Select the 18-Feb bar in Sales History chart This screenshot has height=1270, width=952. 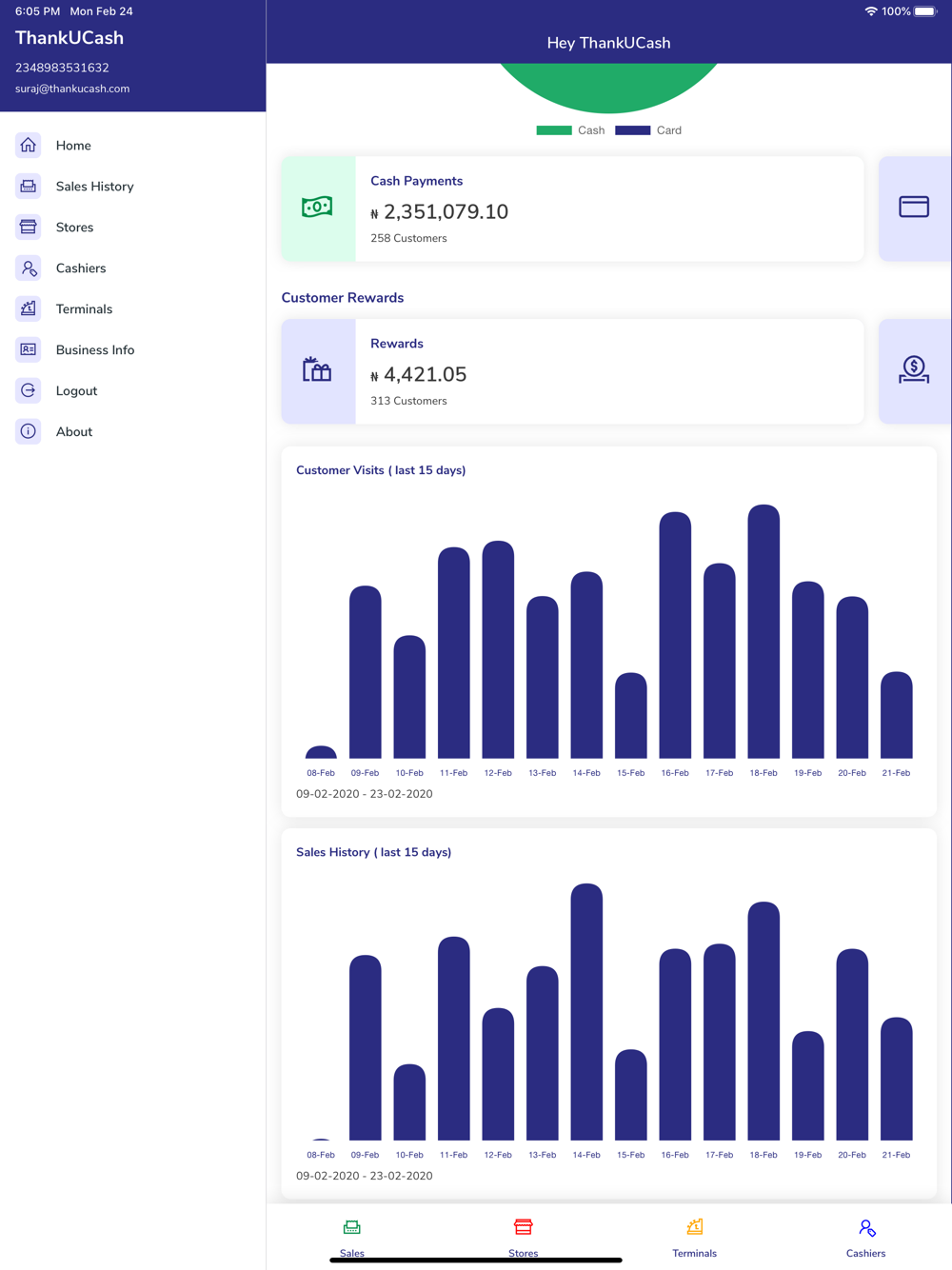click(x=764, y=1021)
